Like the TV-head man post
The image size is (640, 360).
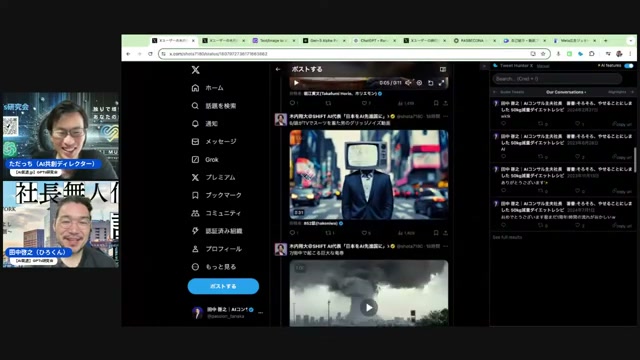(364, 233)
